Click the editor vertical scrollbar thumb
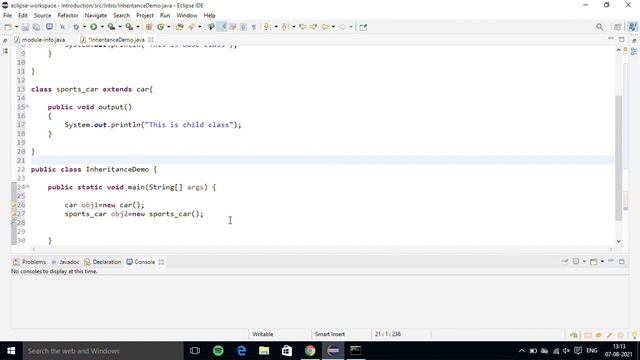 point(619,158)
